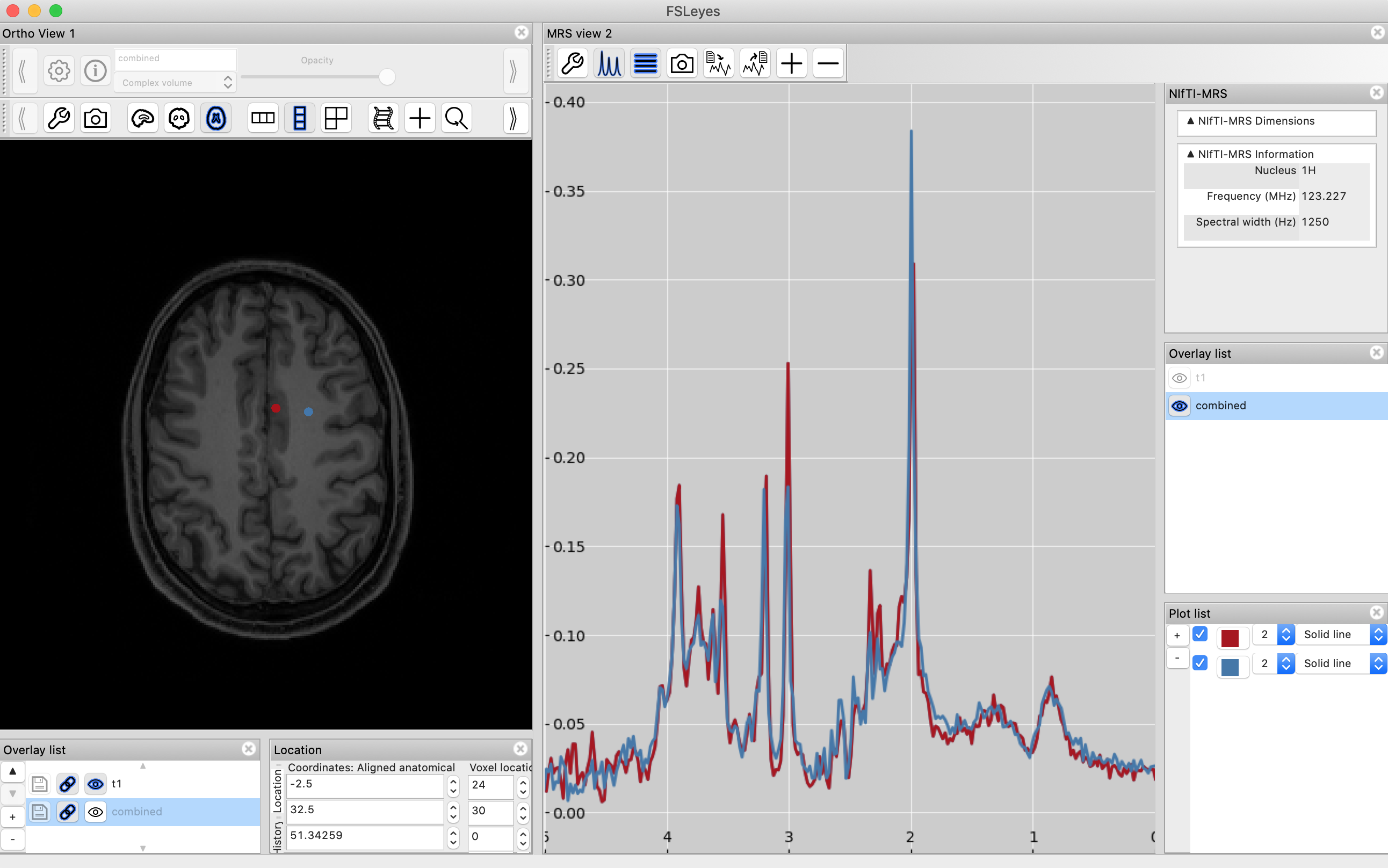Move overlay down with down-arrow button
Screen dimensions: 1388x868
click(x=13, y=794)
